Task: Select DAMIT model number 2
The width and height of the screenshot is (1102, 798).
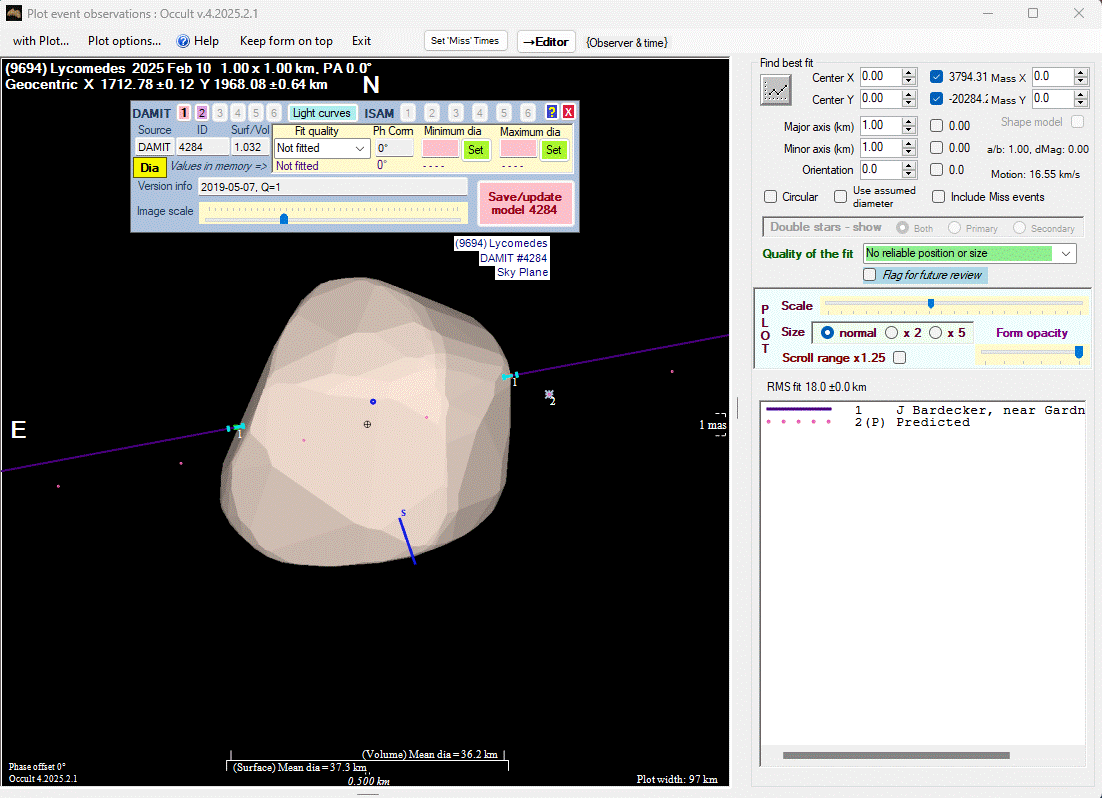Action: (x=201, y=113)
